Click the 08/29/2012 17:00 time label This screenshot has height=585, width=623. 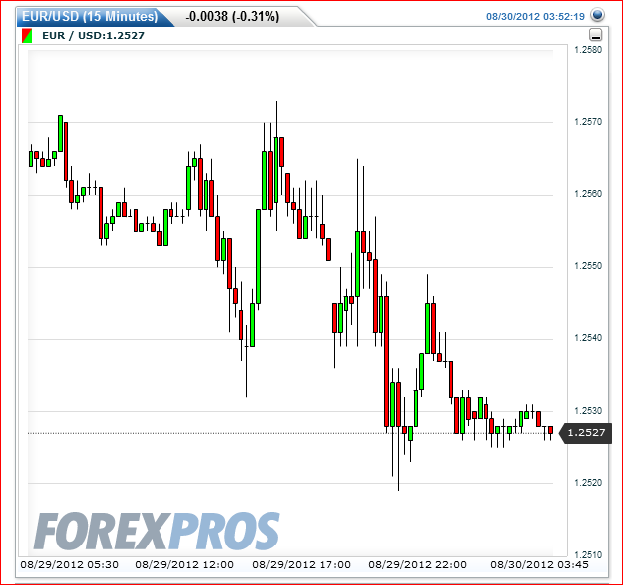click(x=301, y=564)
